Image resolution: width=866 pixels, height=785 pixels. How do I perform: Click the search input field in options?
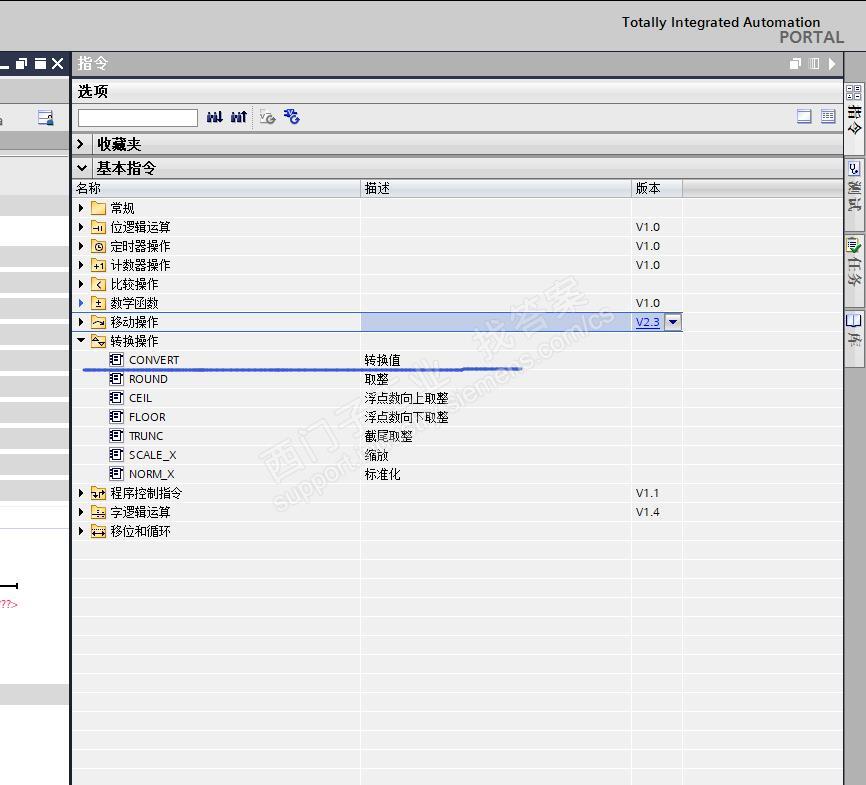point(138,118)
